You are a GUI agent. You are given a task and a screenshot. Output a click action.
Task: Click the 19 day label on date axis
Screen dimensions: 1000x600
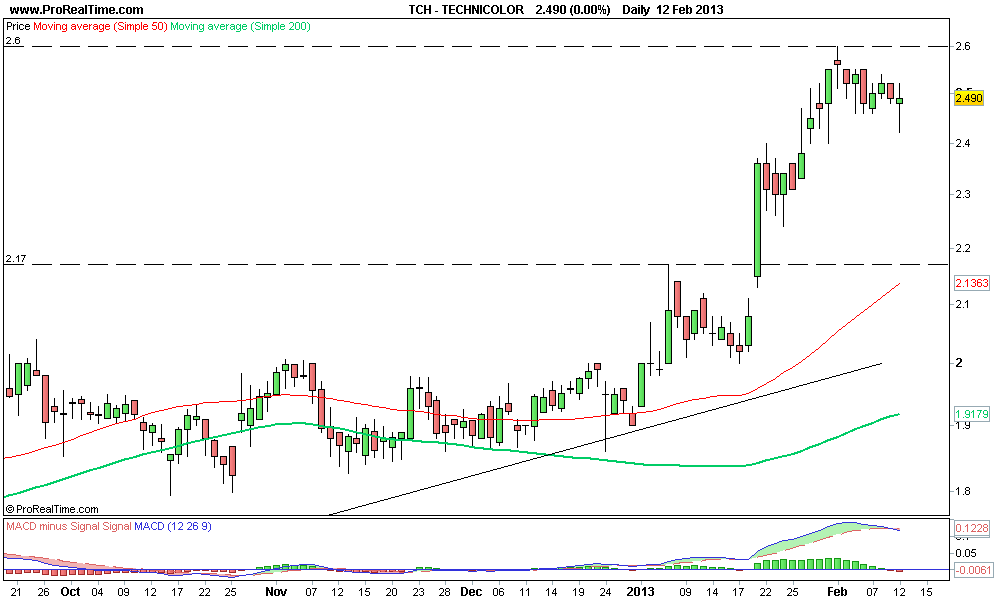(578, 592)
